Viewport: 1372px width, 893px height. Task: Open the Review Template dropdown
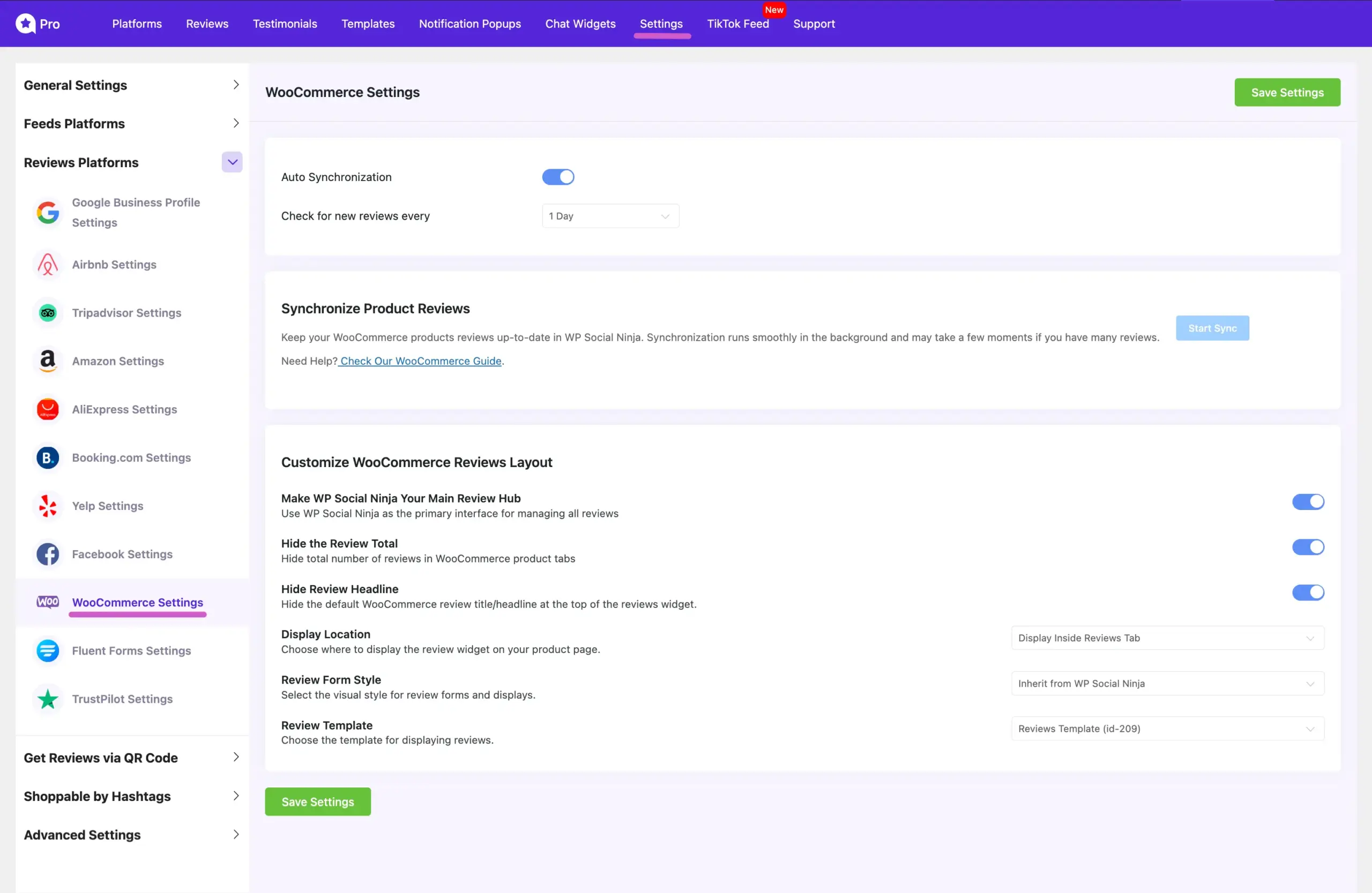point(1167,729)
